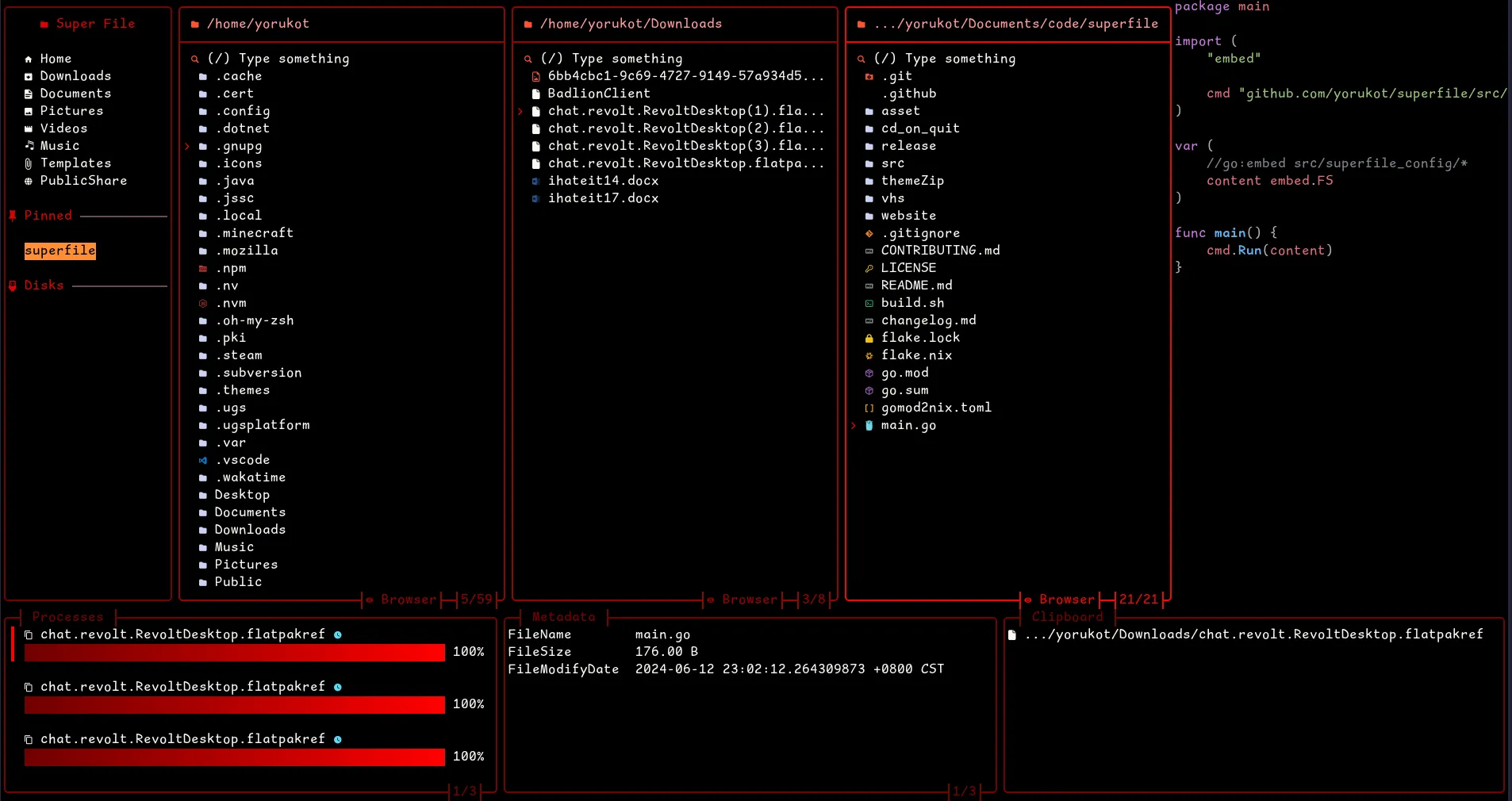The width and height of the screenshot is (1512, 801).
Task: Expand the main.go entry chevron
Action: 854,426
